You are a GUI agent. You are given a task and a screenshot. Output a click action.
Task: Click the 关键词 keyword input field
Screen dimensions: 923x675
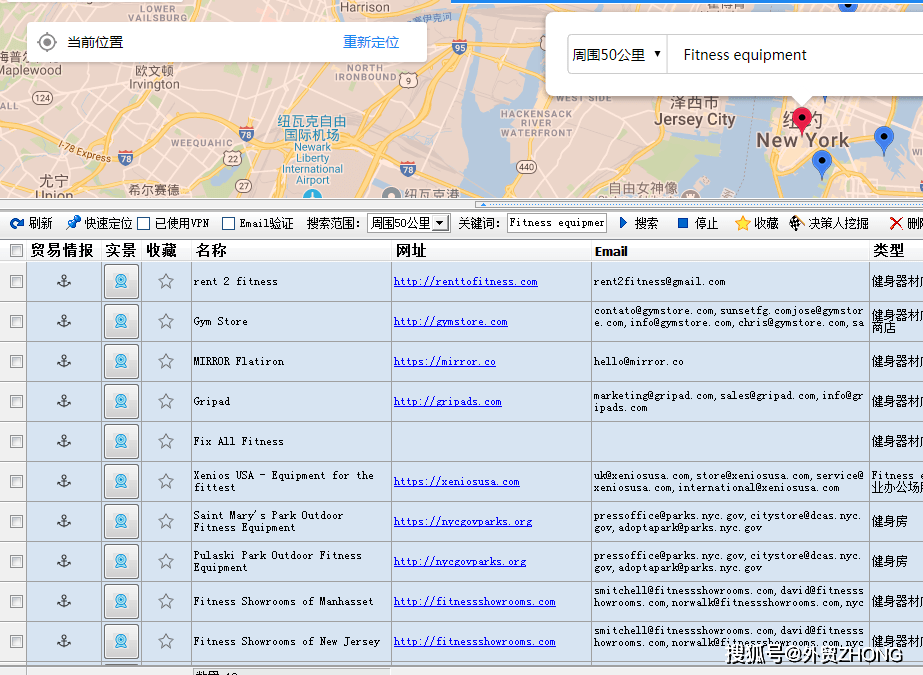[557, 223]
